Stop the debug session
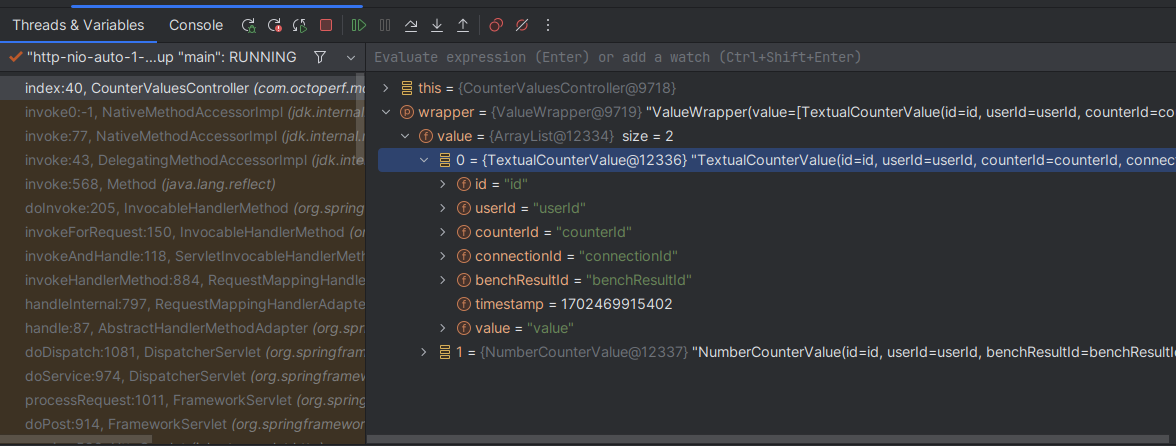The image size is (1176, 446). tap(326, 25)
